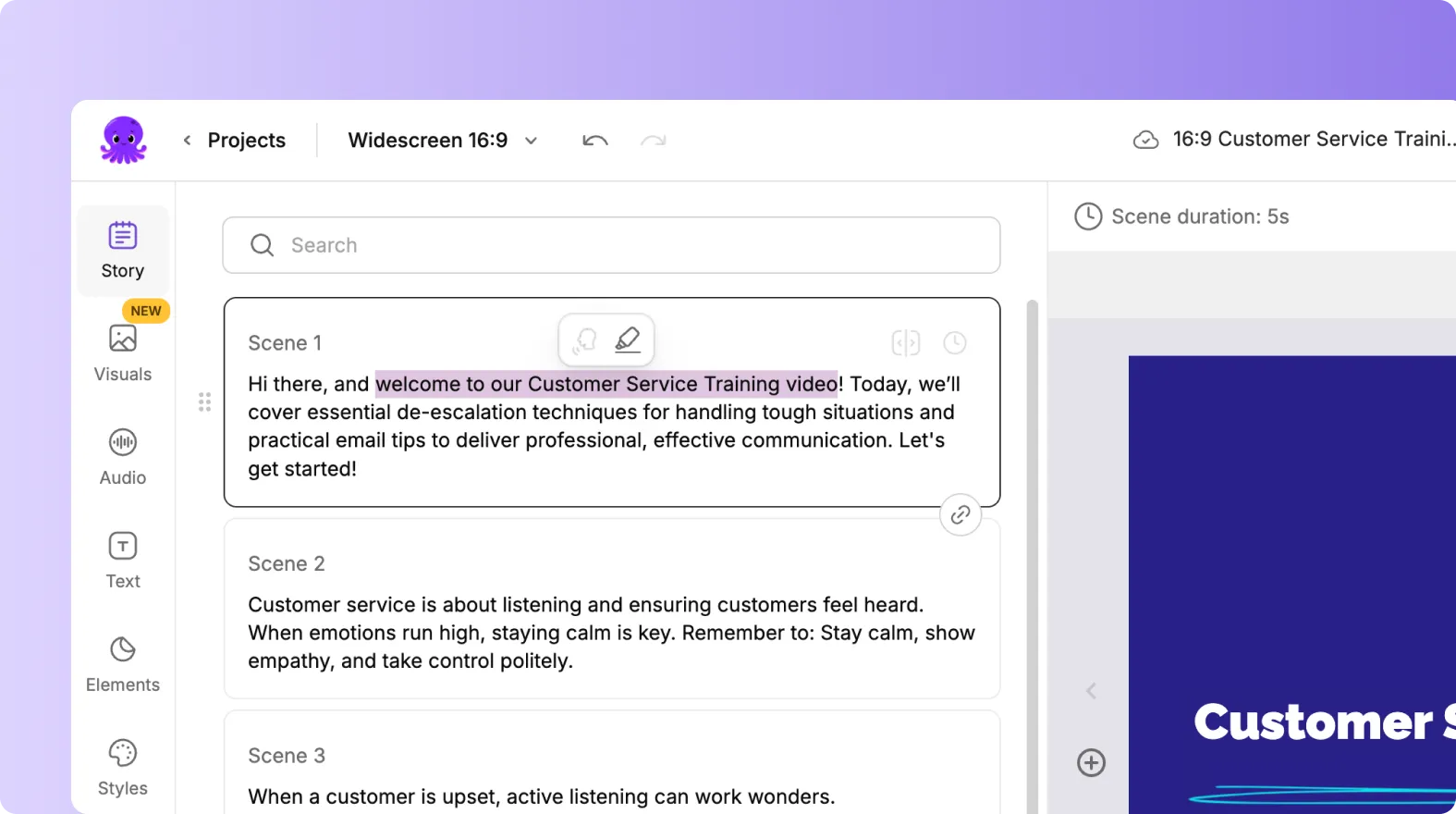Select the Scene 3 label

tap(287, 756)
